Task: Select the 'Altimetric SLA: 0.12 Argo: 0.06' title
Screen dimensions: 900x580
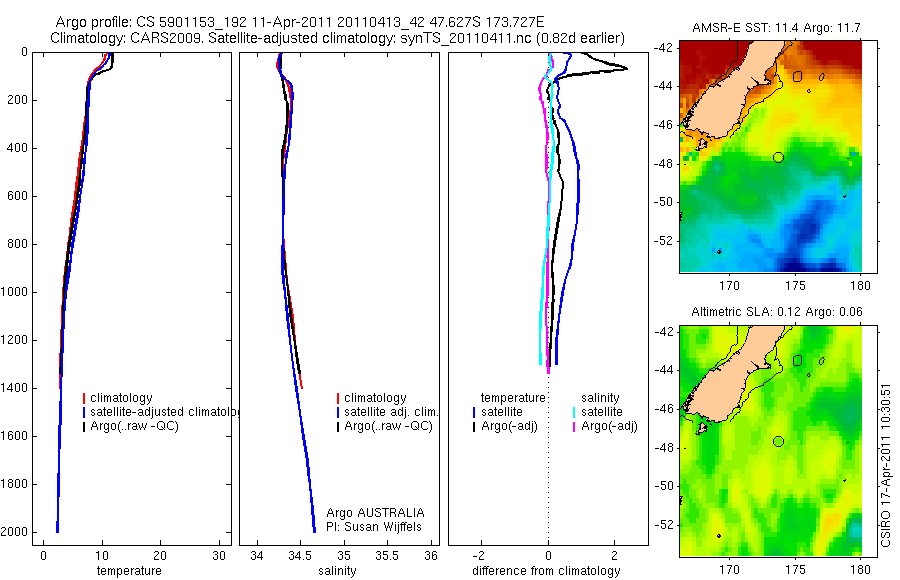Action: coord(777,312)
